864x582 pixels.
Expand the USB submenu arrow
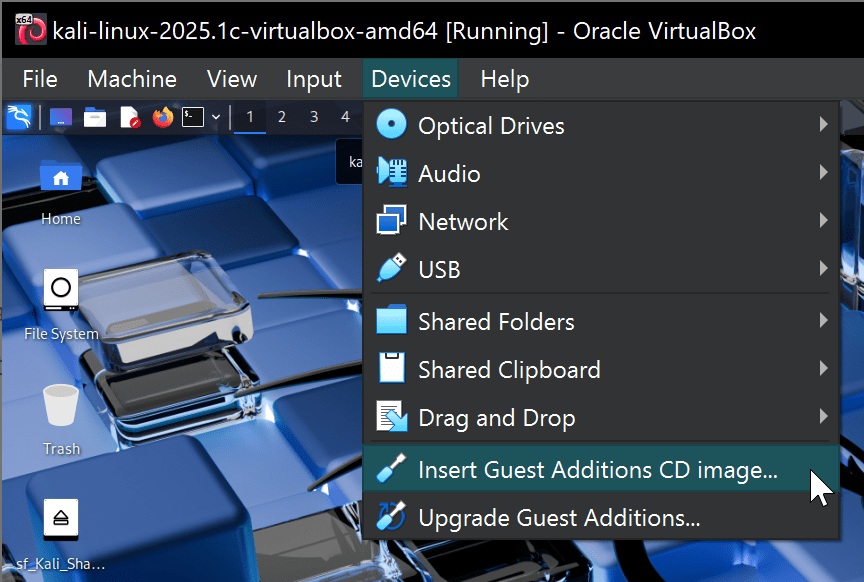(x=823, y=268)
